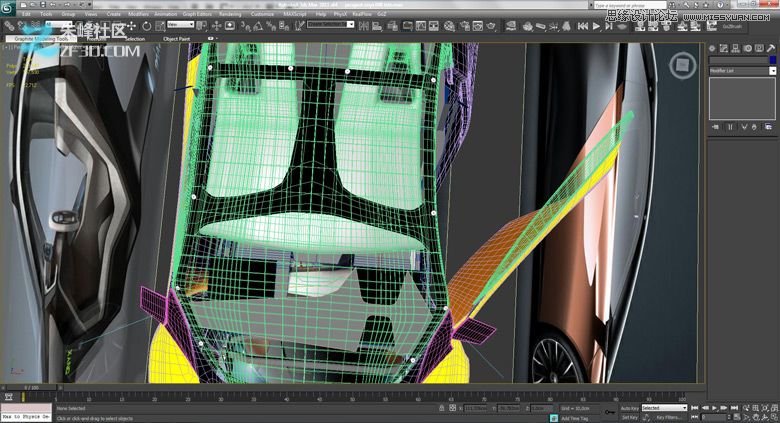The height and width of the screenshot is (423, 780).
Task: Select the Rotate transform tool
Action: [147, 26]
